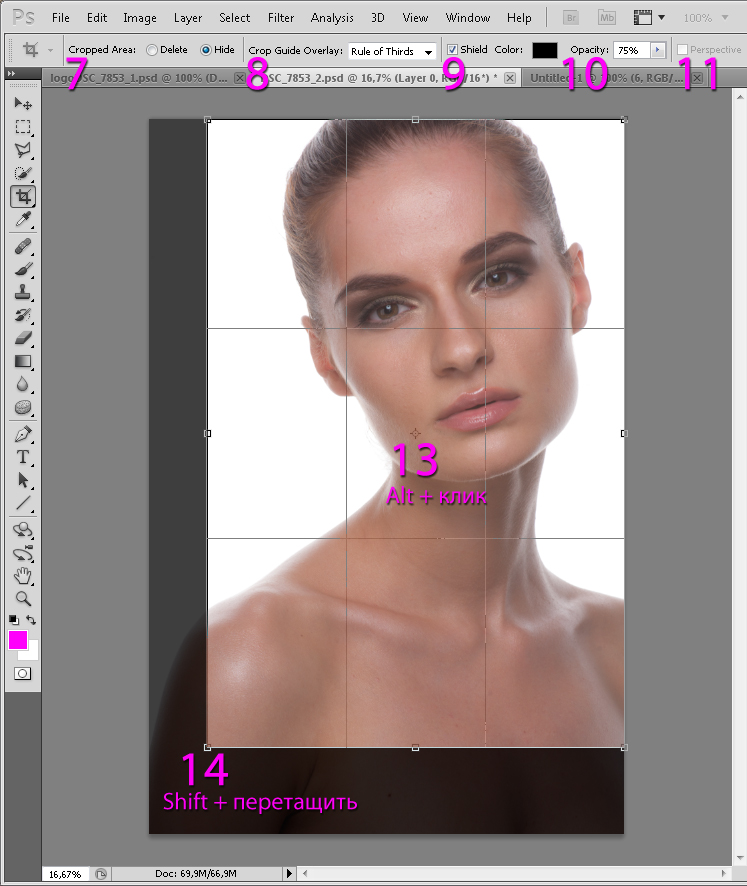
Task: Select the Delete cropped area option
Action: pos(151,50)
